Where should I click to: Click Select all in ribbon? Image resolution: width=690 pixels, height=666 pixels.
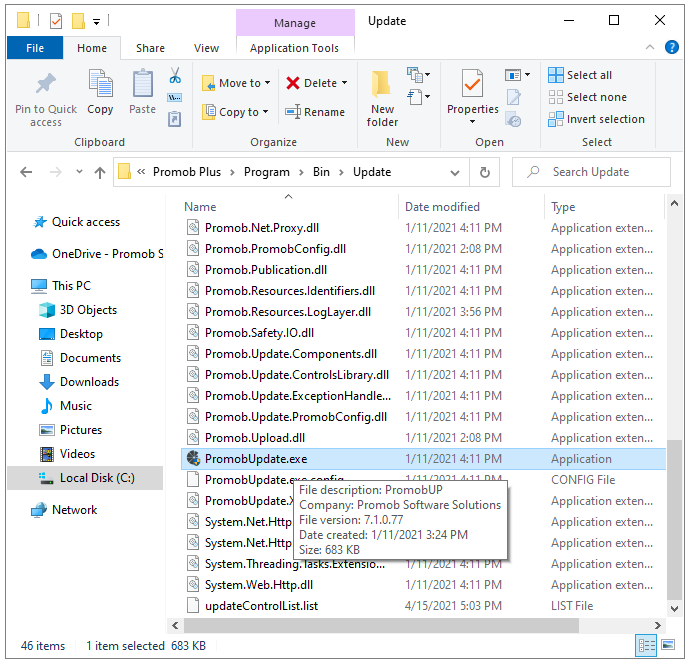(580, 75)
